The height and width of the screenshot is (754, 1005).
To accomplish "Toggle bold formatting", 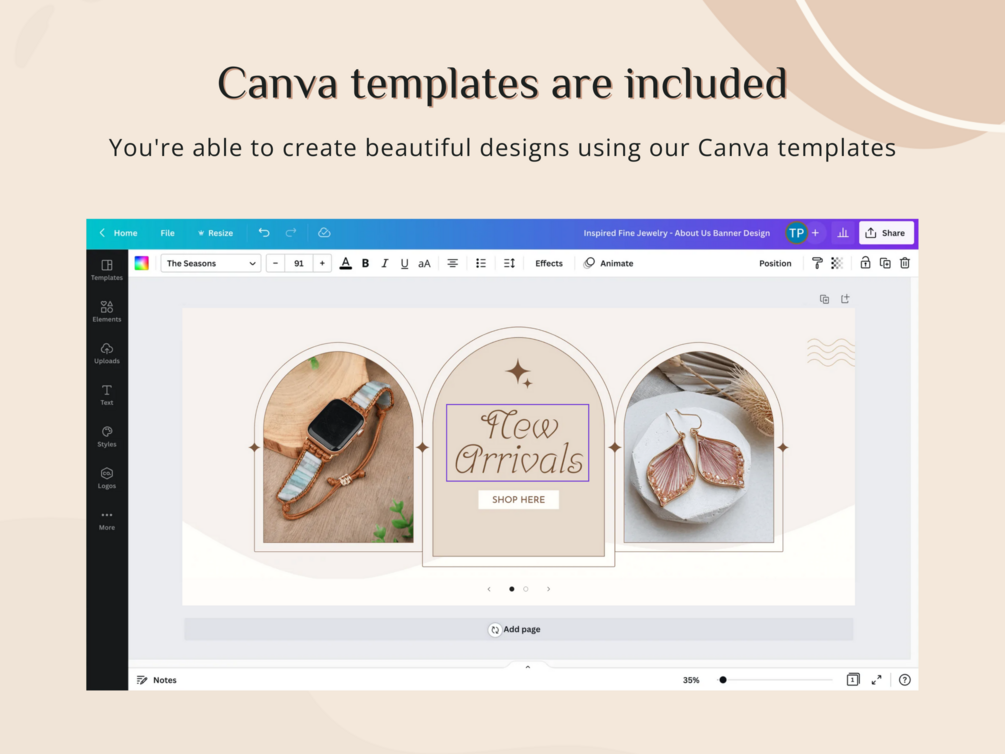I will coord(365,263).
